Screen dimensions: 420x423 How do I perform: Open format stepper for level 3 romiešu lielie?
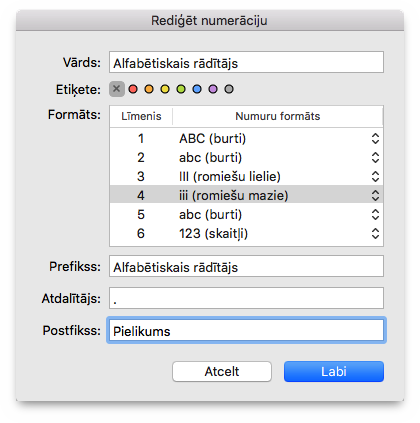[x=375, y=176]
